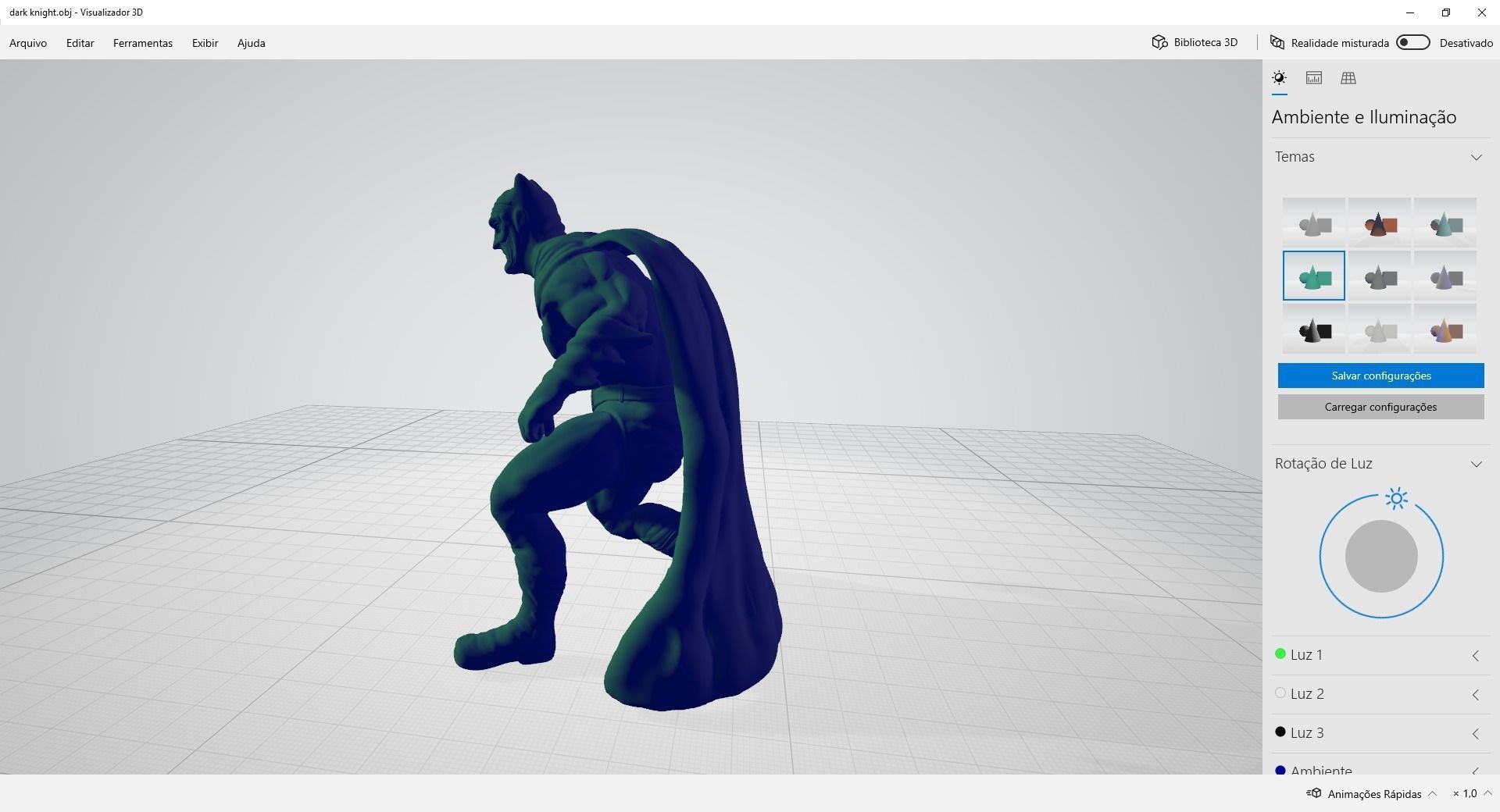The height and width of the screenshot is (812, 1500).
Task: Click the Batman 3D model in the viewport
Action: pyautogui.click(x=617, y=441)
